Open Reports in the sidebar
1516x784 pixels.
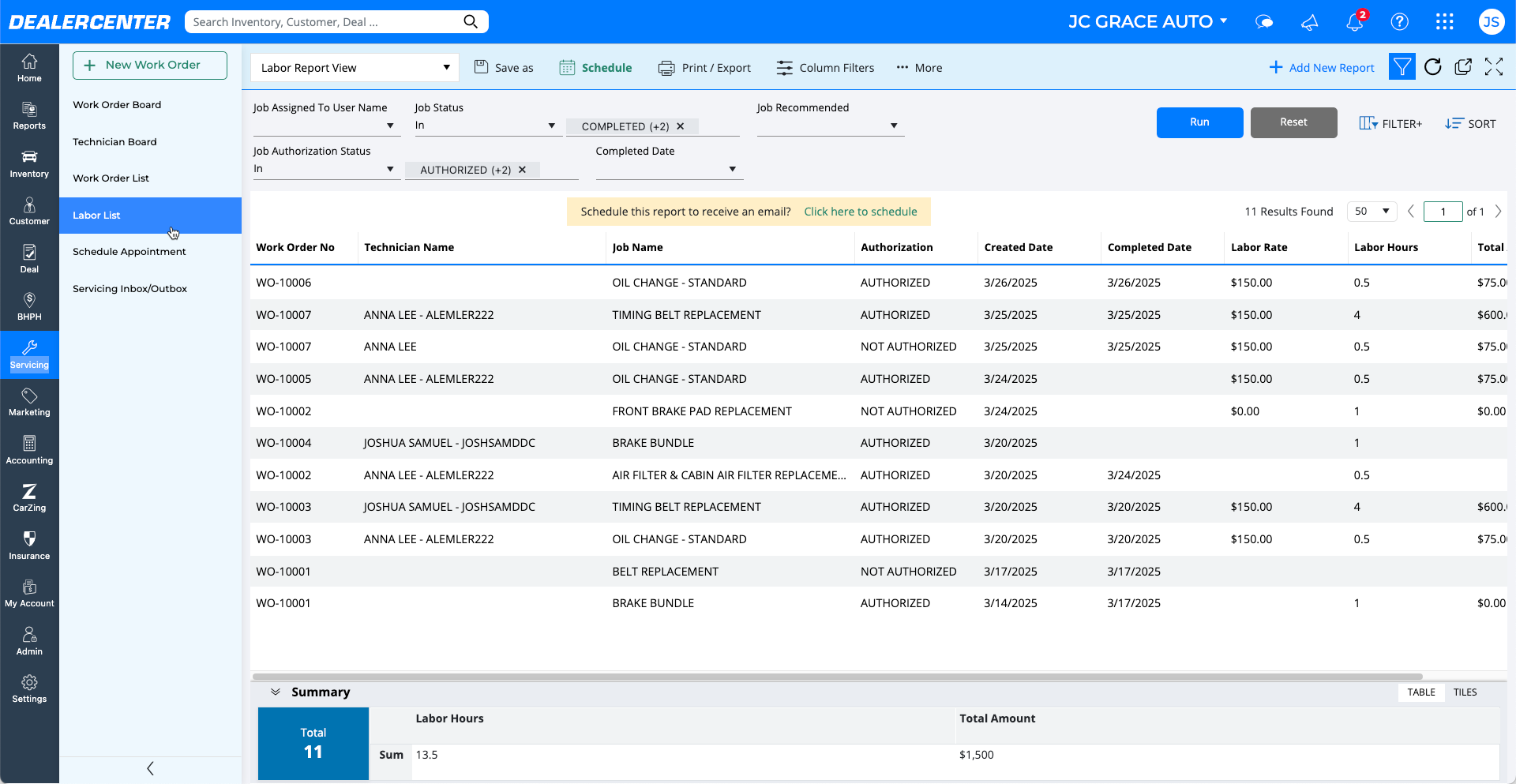[29, 116]
